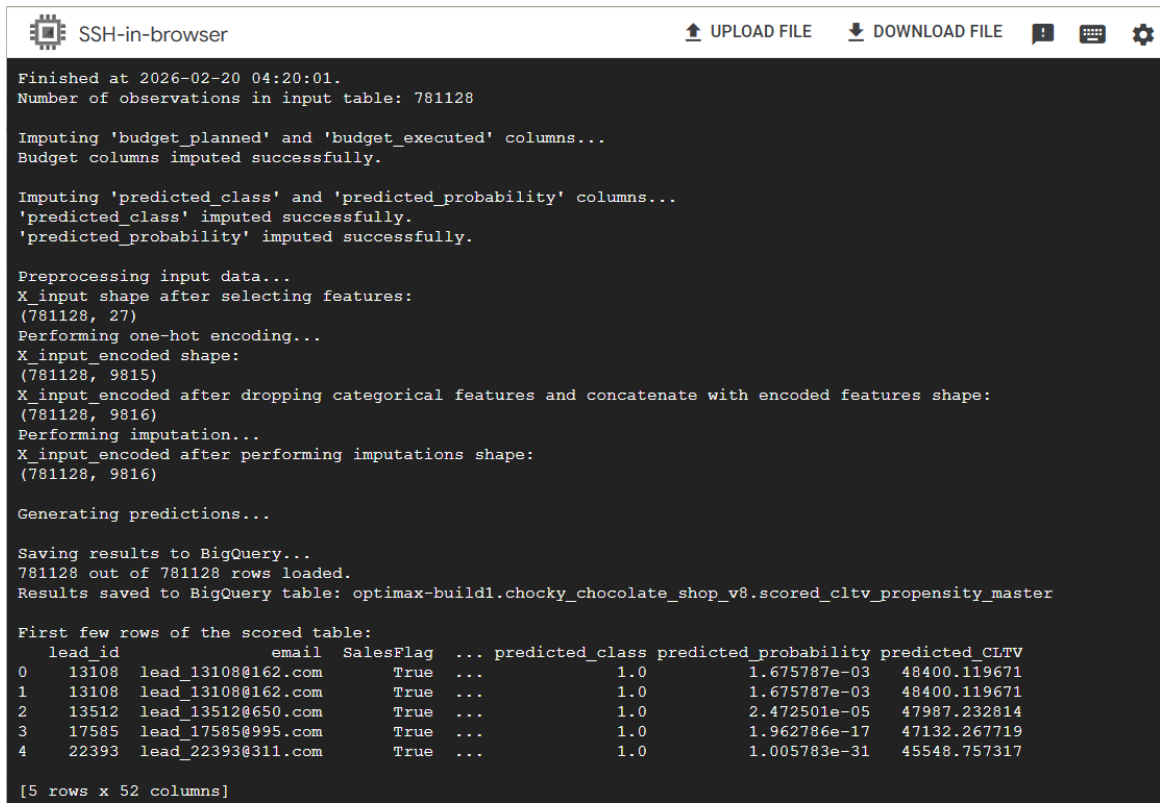Screen dimensions: 1162x803
Task: Click the 'Saving results to BigQuery...' line
Action: coord(164,553)
